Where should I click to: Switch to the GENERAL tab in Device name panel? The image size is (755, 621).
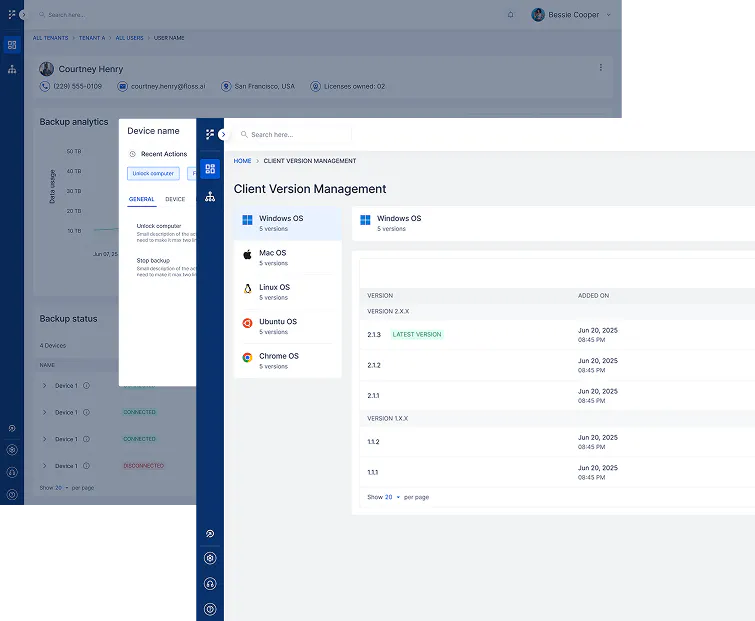click(x=142, y=199)
